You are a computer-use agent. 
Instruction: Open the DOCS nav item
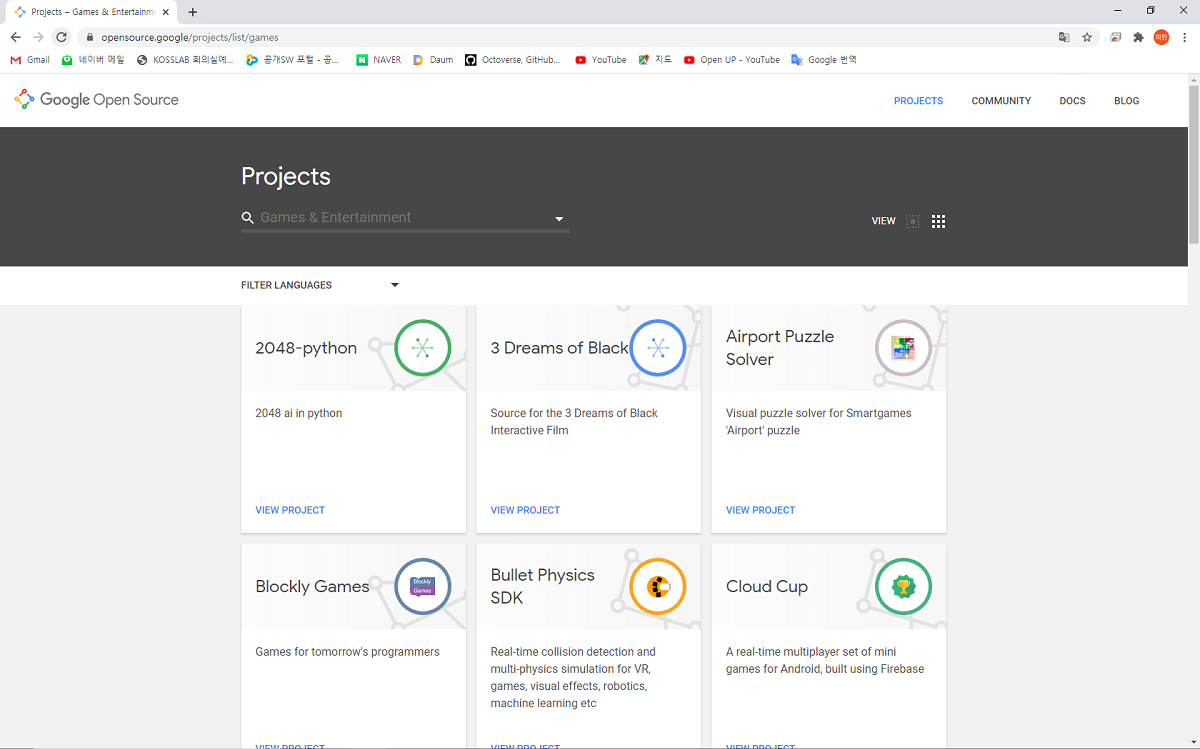(x=1073, y=101)
